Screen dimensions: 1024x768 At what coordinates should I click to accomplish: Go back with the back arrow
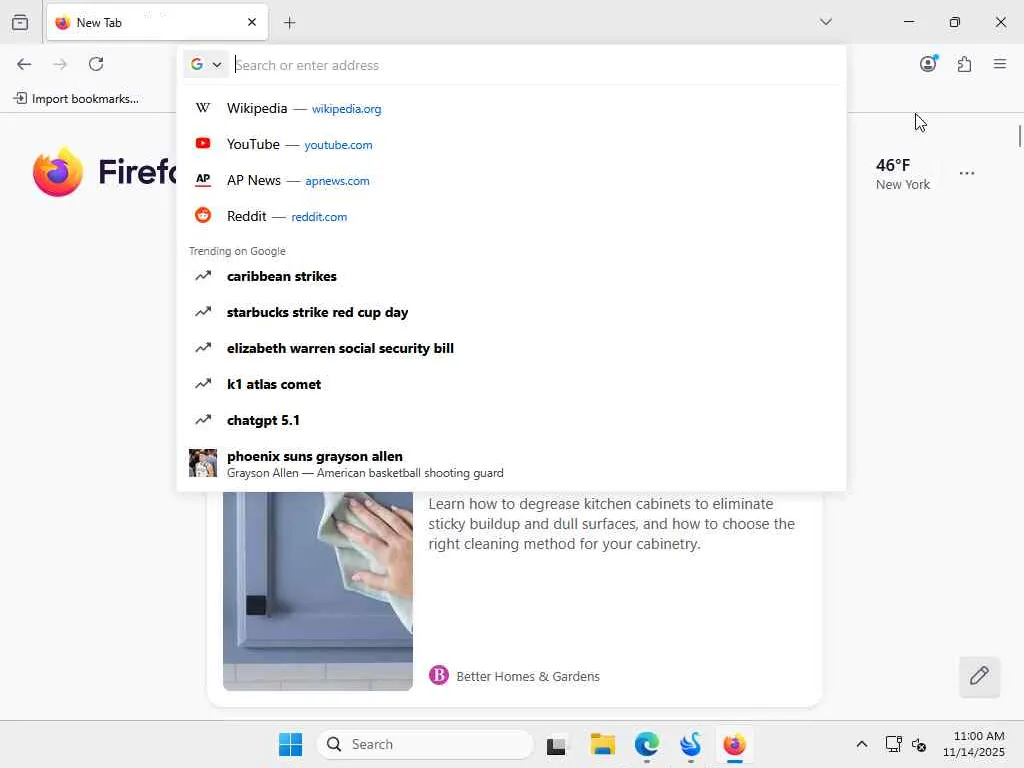tap(24, 64)
